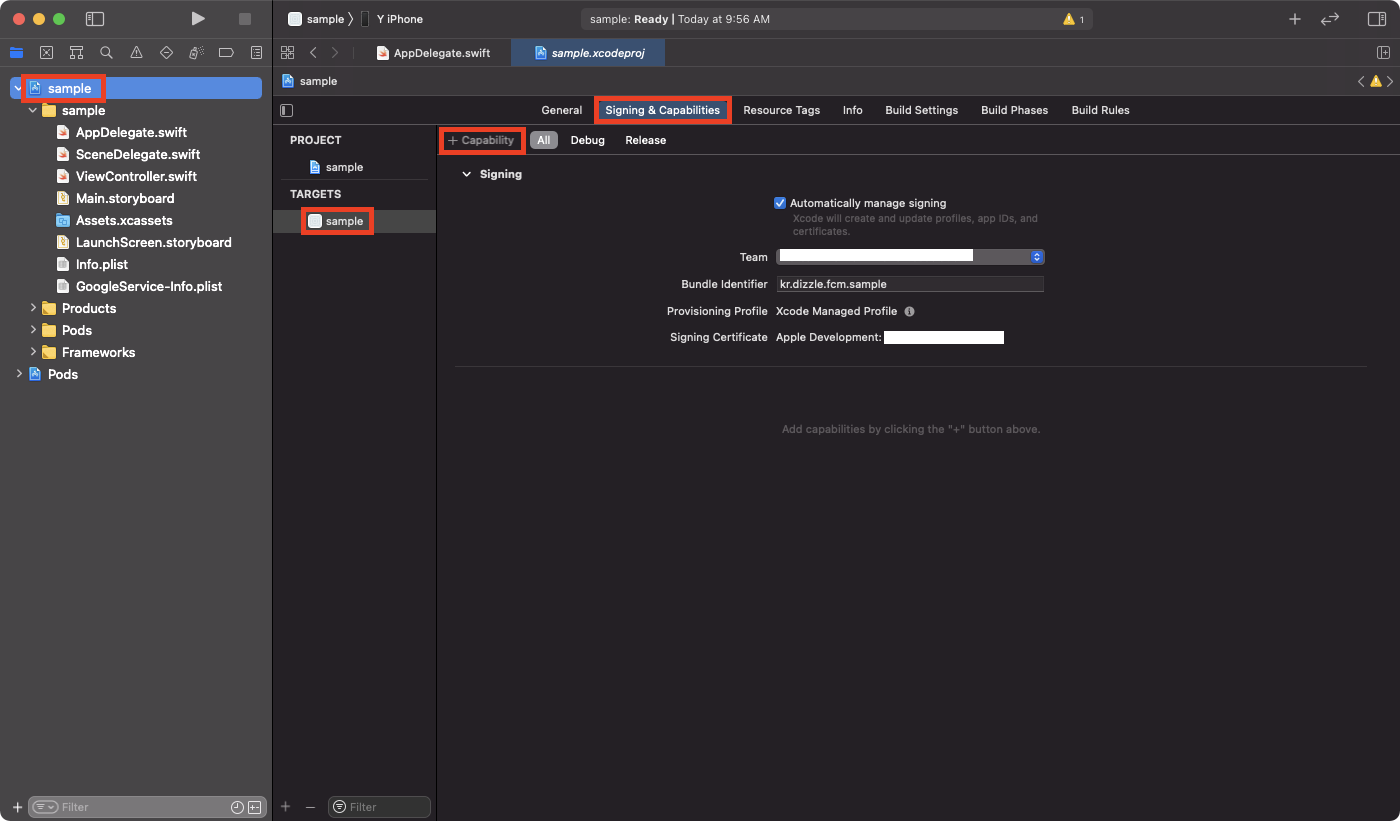The image size is (1400, 821).
Task: Click the Bundle Identifier text field
Action: [x=910, y=284]
